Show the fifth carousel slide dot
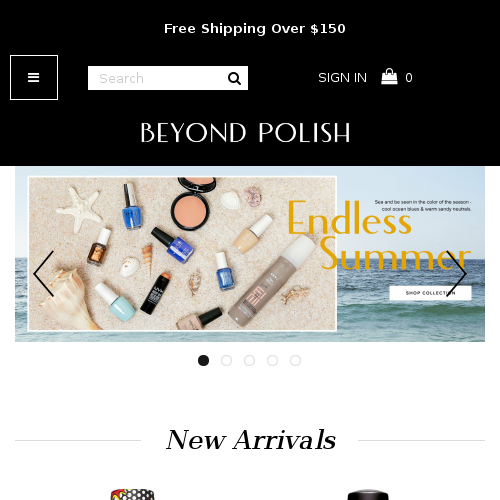The image size is (500, 500). (x=295, y=360)
